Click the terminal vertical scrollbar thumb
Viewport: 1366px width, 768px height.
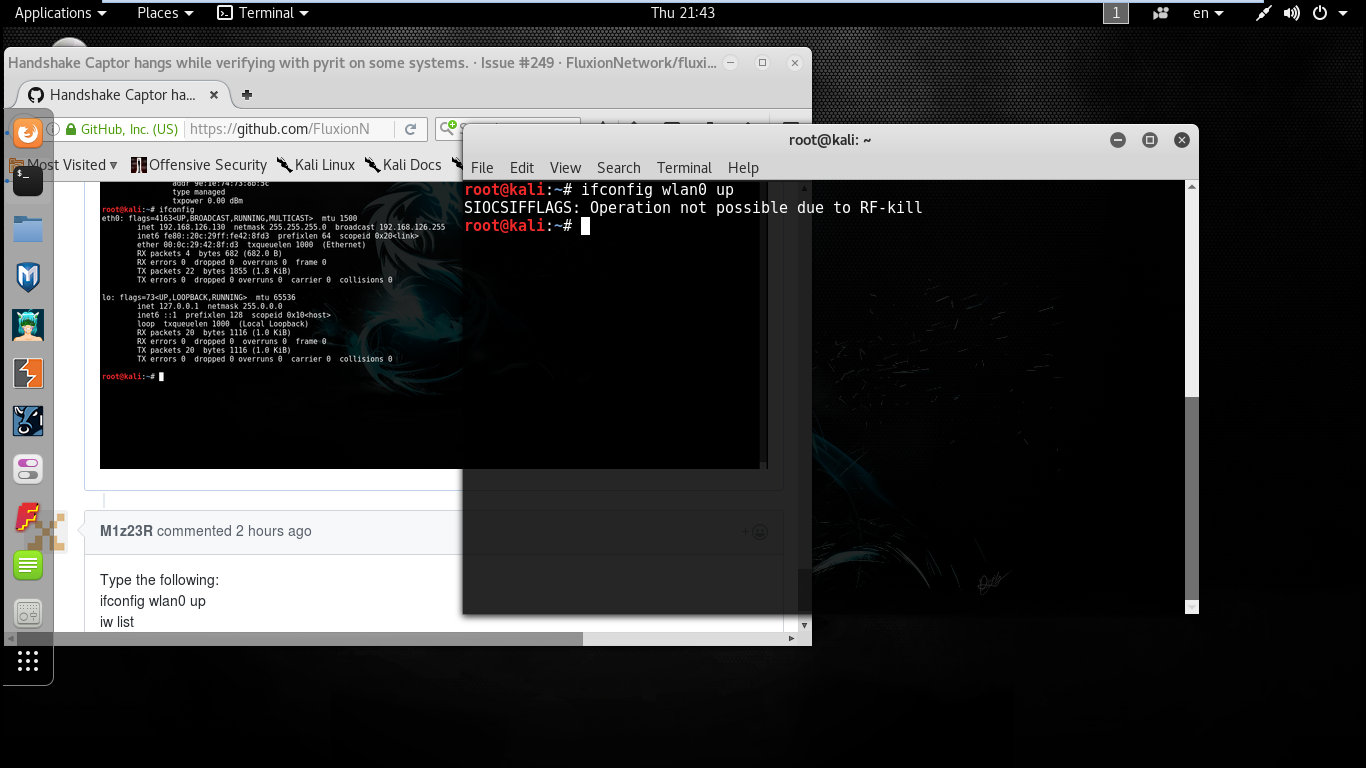tap(1191, 499)
